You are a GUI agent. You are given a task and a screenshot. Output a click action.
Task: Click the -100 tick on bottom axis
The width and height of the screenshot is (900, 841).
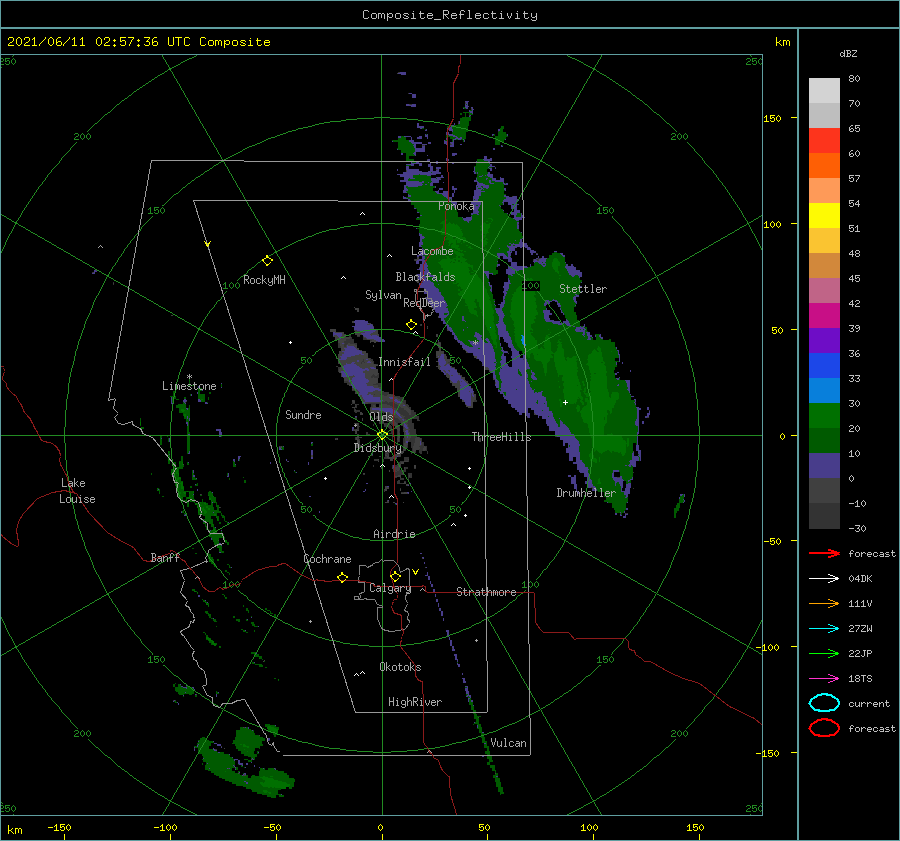166,827
